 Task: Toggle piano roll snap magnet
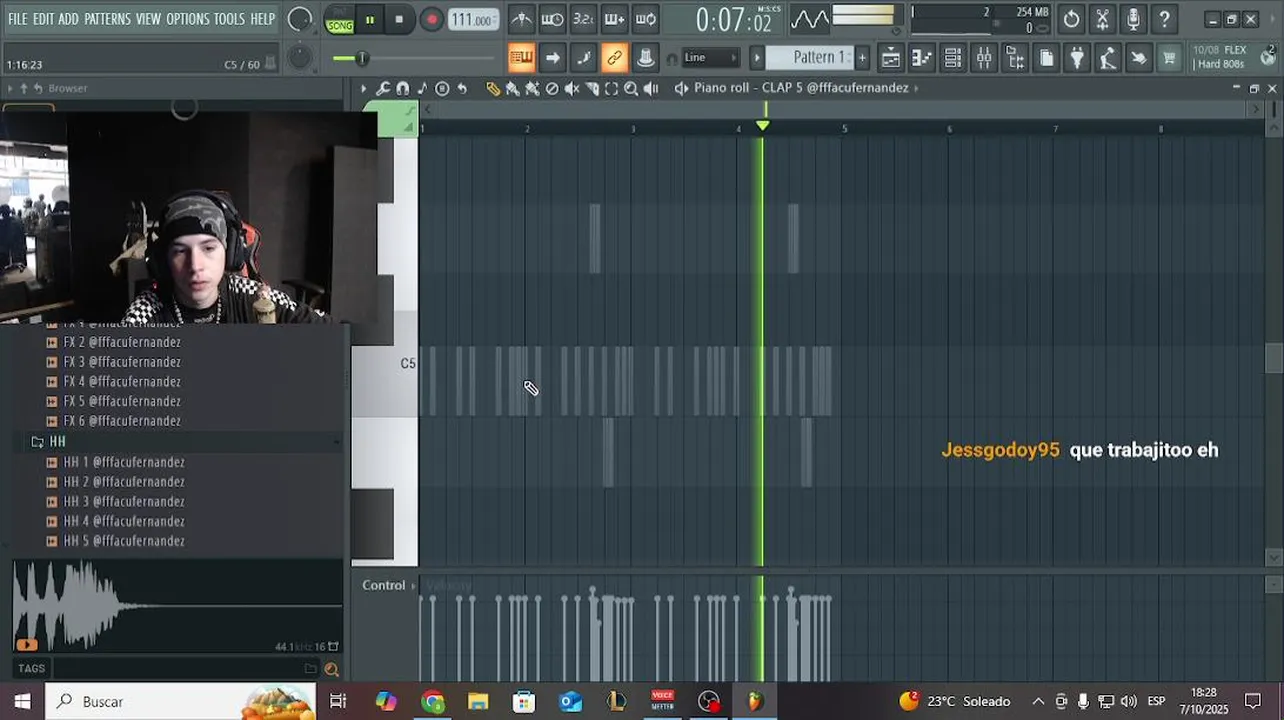[x=402, y=88]
